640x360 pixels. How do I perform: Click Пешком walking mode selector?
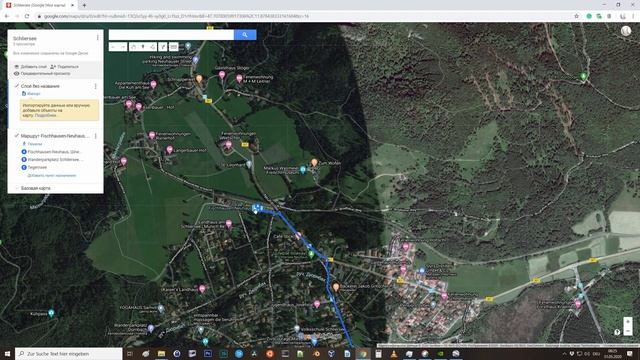(32, 144)
